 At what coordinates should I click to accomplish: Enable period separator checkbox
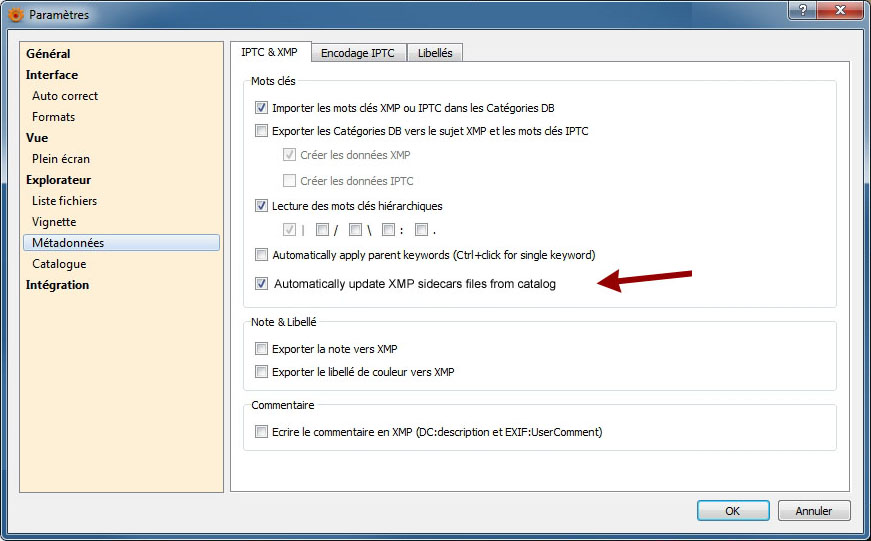(422, 229)
